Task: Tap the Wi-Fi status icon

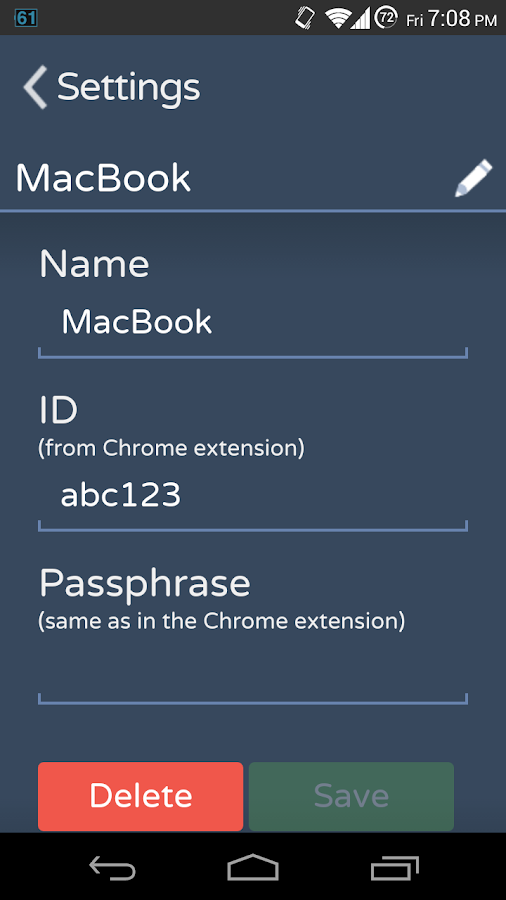Action: coord(338,18)
